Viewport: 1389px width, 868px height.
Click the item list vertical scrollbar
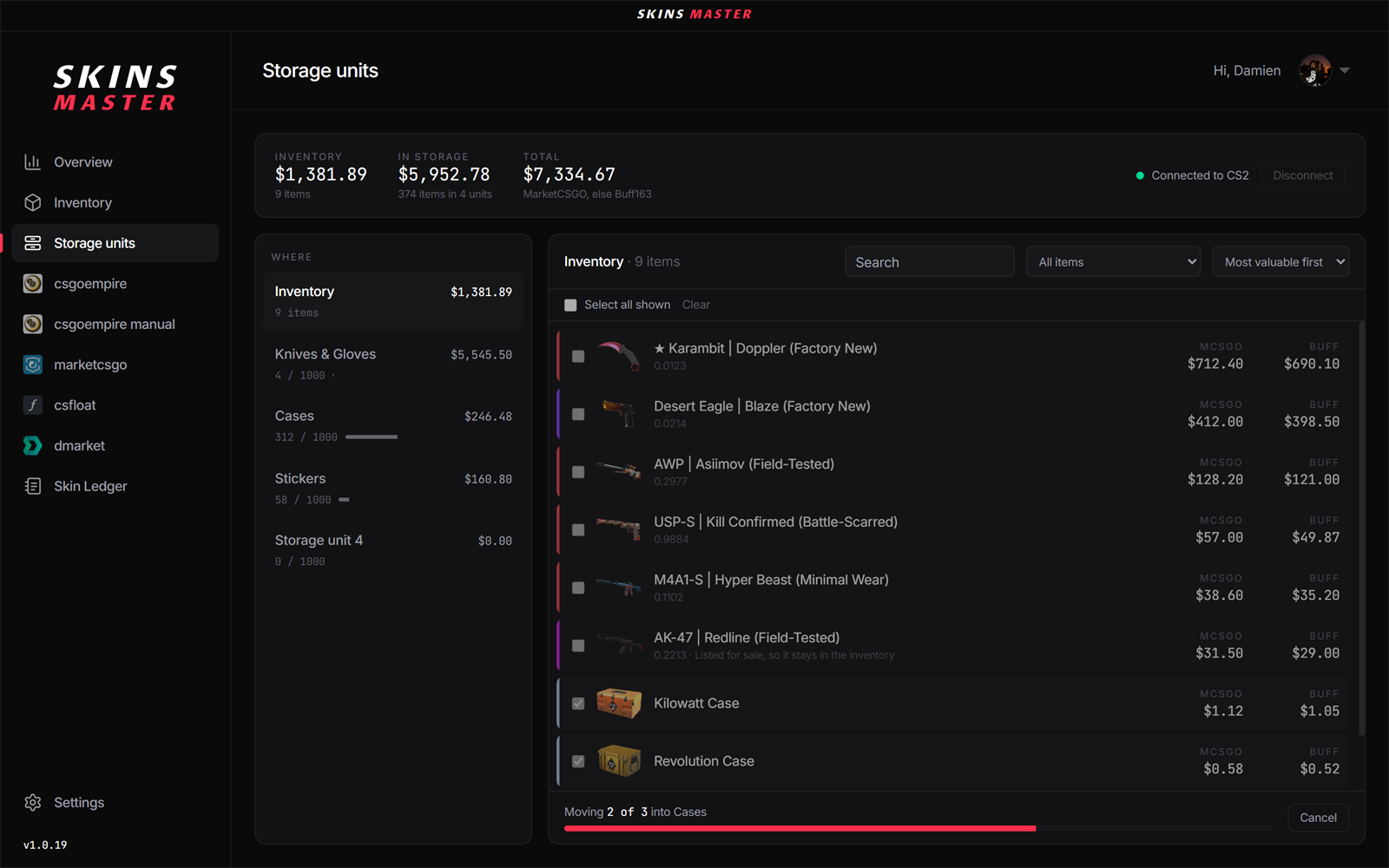point(1361,529)
